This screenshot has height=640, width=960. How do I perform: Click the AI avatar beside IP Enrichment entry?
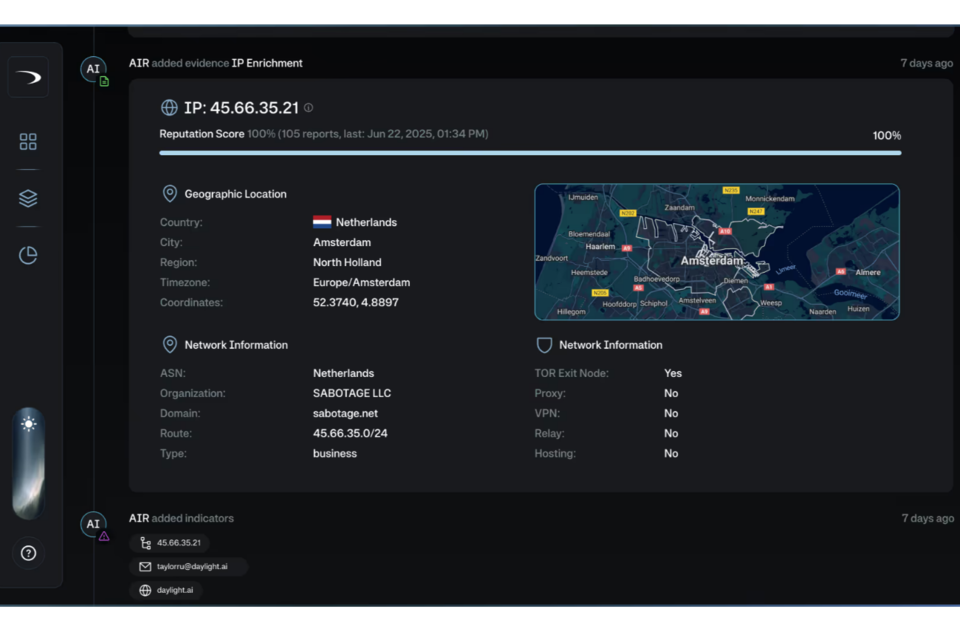[x=93, y=69]
